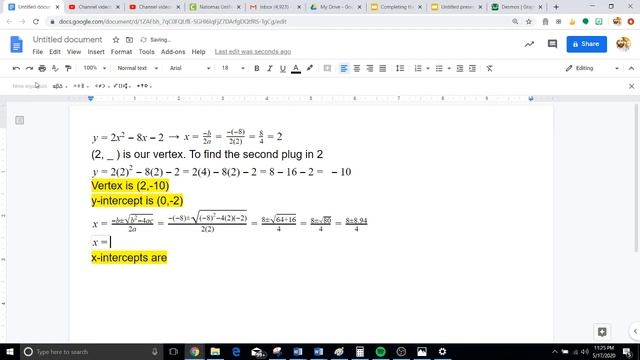Open File Explorer from the taskbar
Viewport: 640px width, 360px height.
pyautogui.click(x=215, y=351)
